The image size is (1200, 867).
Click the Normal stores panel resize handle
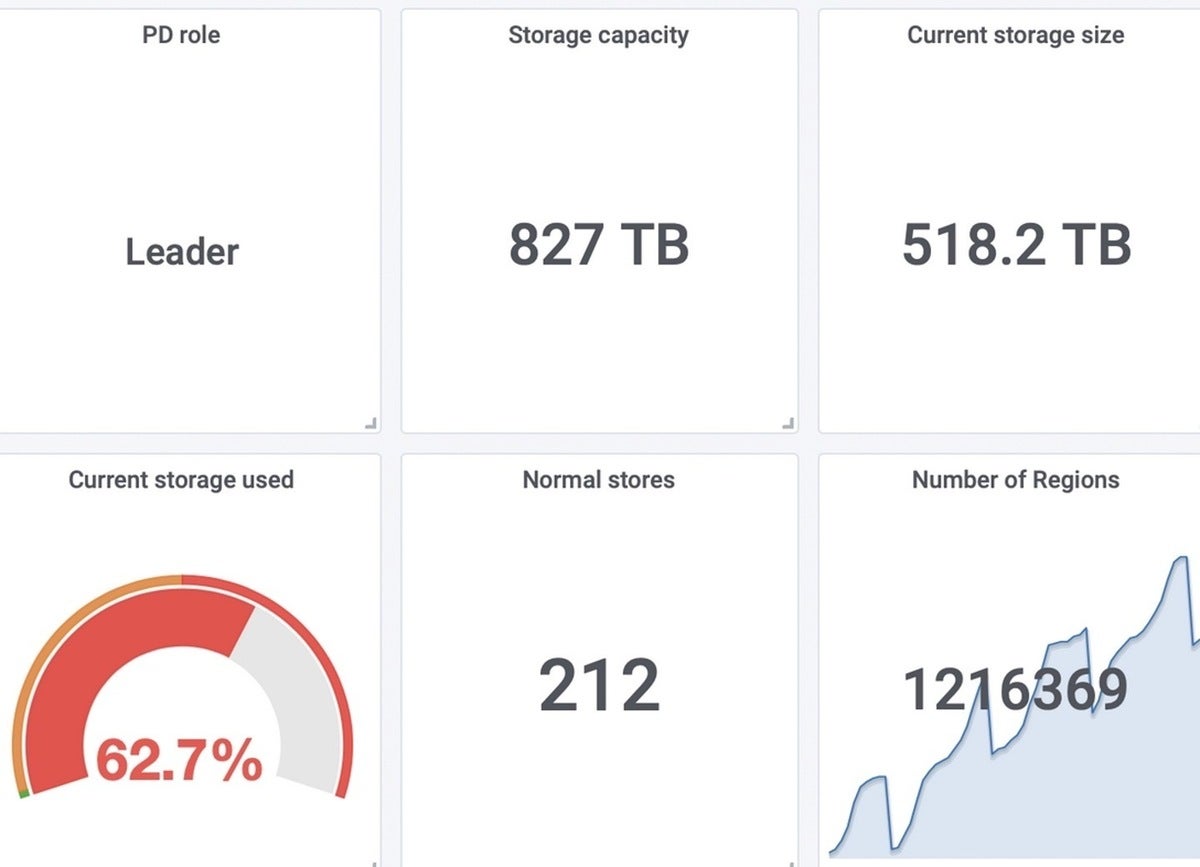[790, 863]
